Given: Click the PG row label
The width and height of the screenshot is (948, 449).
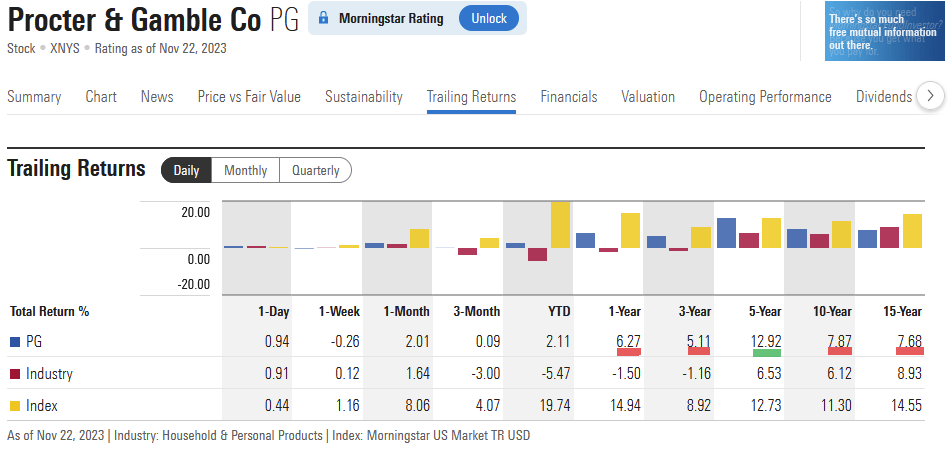Looking at the screenshot, I should [34, 342].
